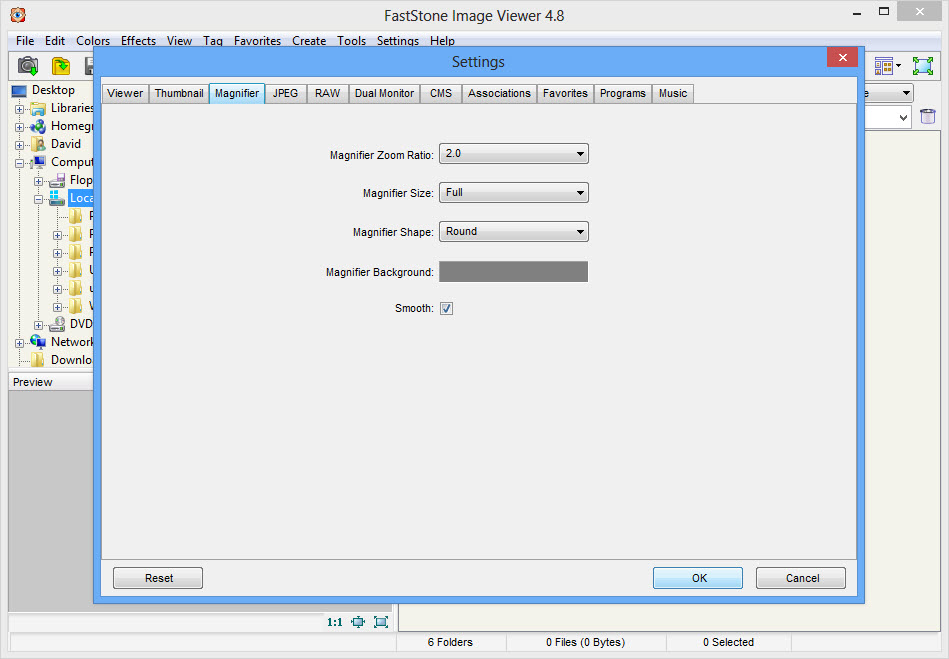Screen dimensions: 949x659
Task: Open the Tag menu
Action: click(212, 41)
